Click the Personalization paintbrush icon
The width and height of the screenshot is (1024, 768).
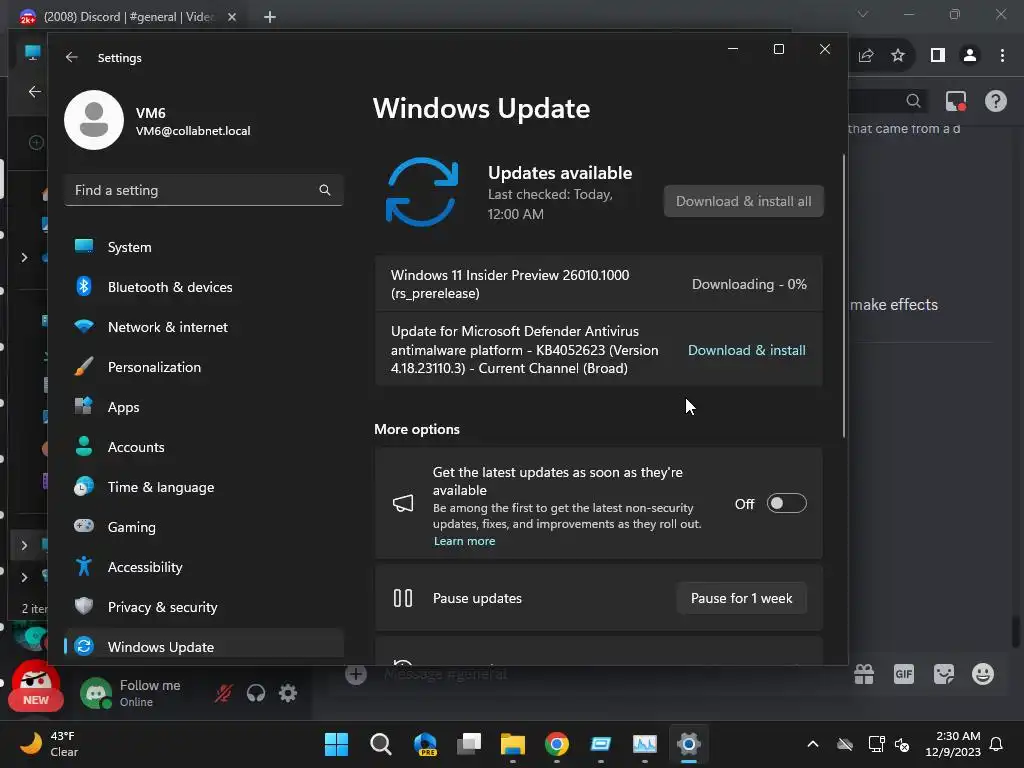(x=84, y=366)
